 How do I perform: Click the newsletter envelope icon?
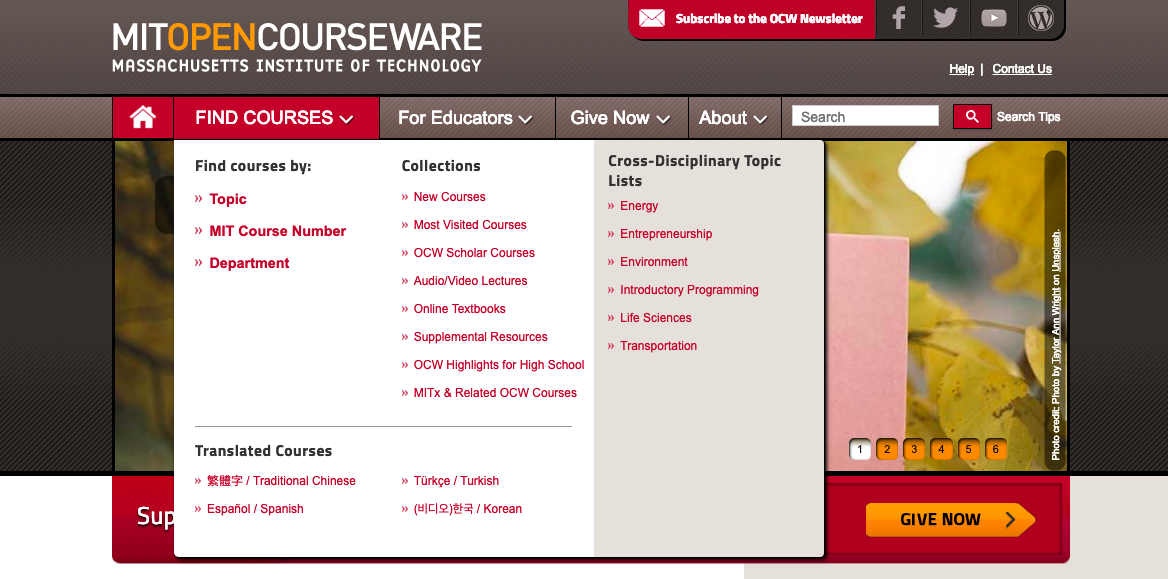point(652,19)
